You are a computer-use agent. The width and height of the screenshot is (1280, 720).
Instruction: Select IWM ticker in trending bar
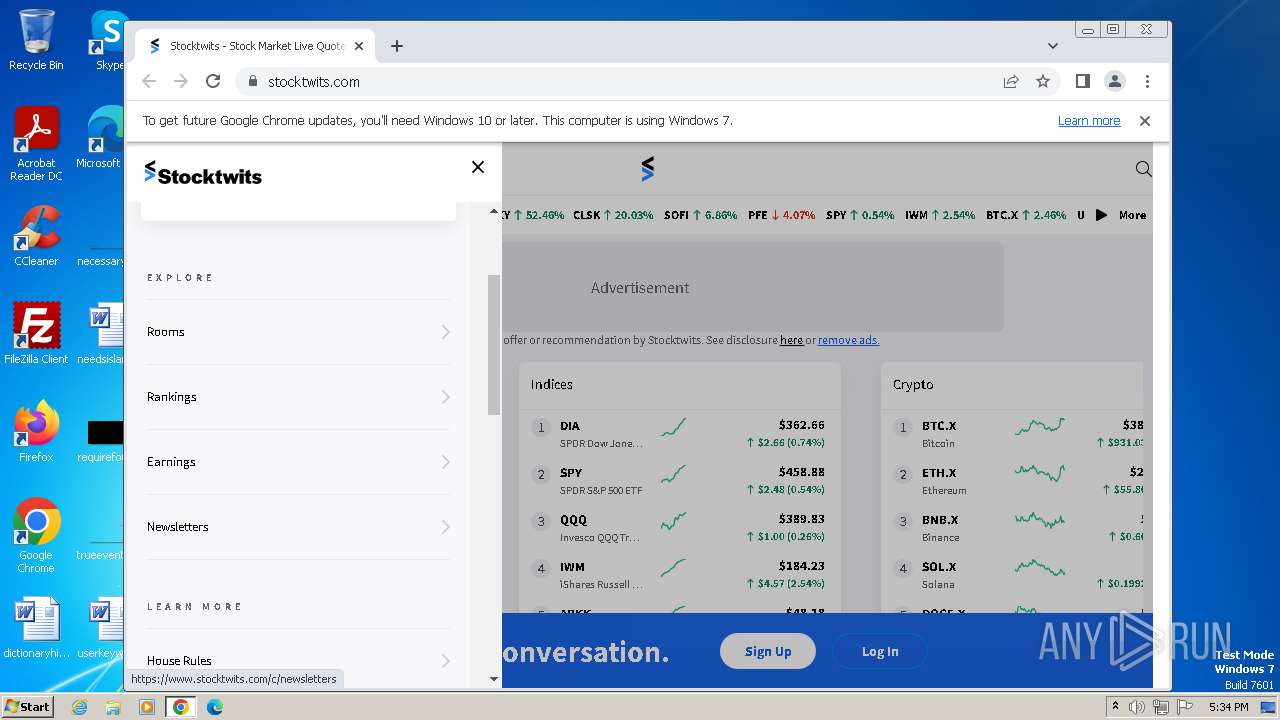[x=939, y=215]
